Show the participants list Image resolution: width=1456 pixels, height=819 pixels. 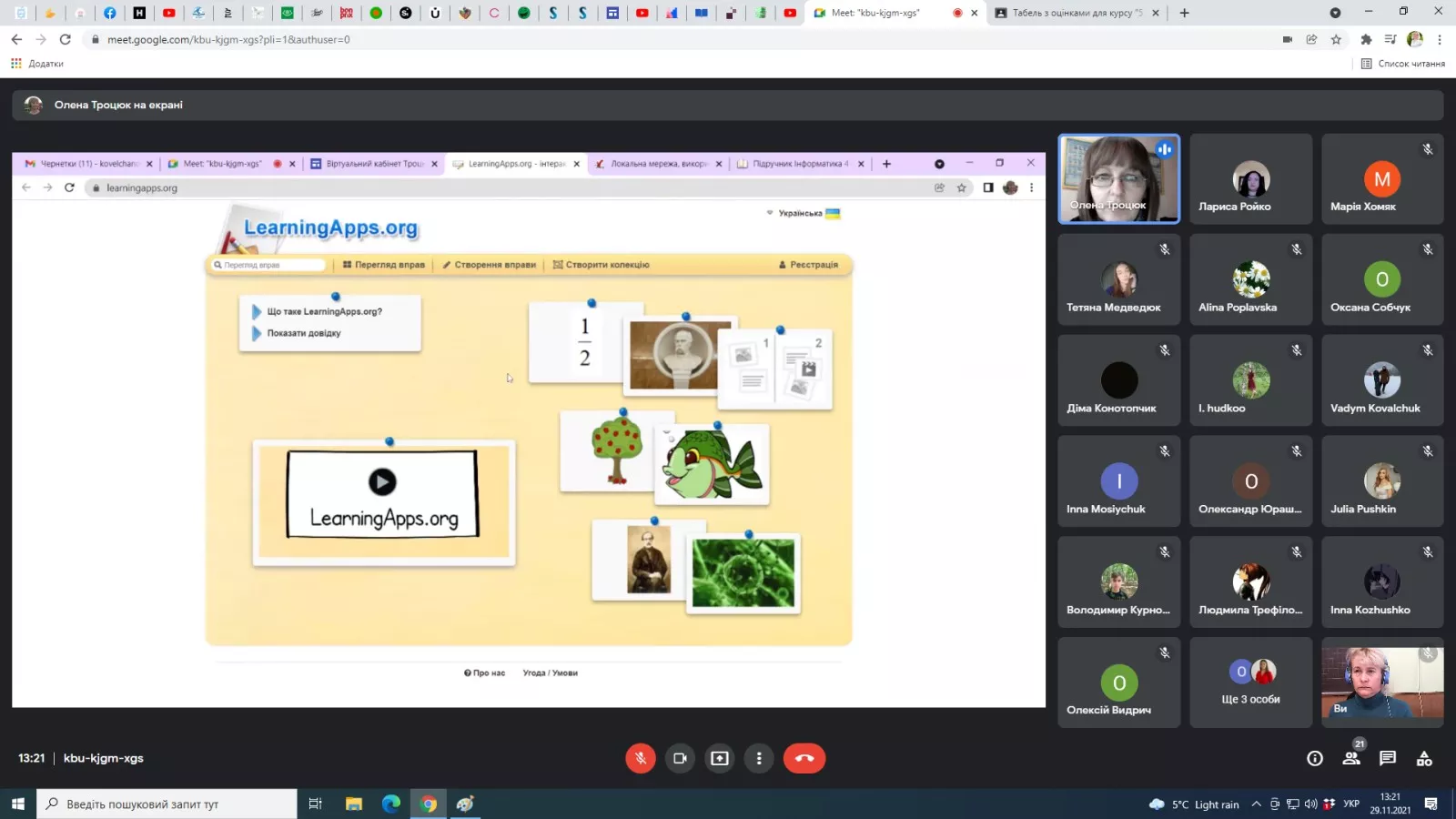tap(1351, 758)
